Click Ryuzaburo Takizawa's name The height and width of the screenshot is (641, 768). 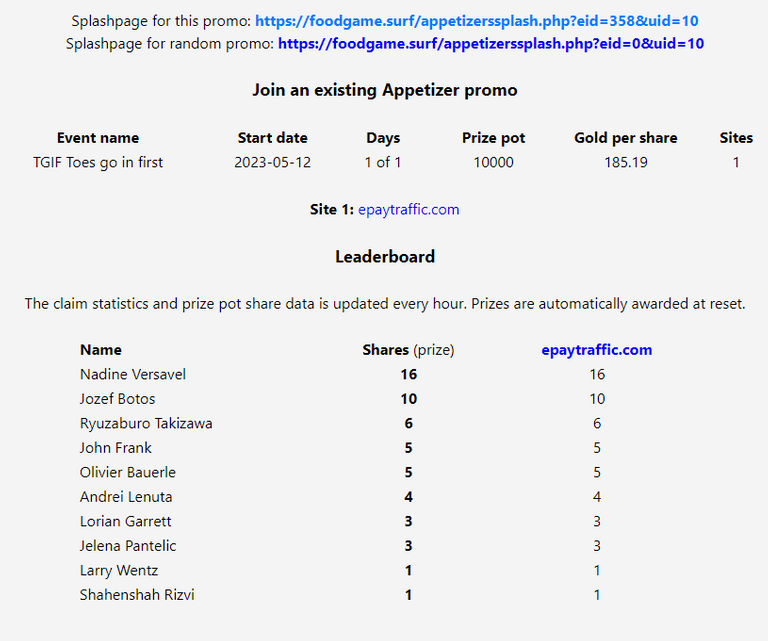coord(146,423)
